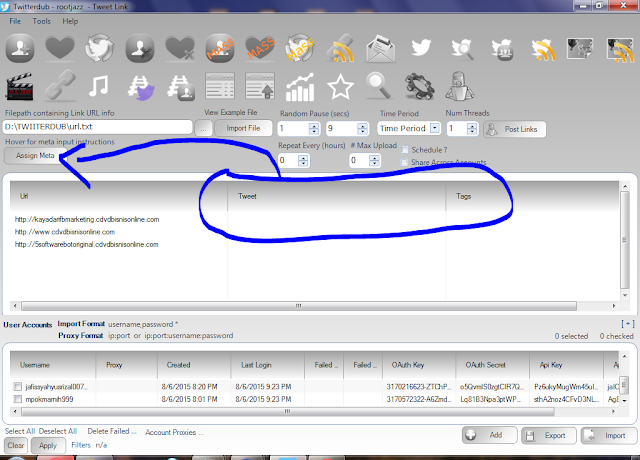Viewport: 640px width, 460px height.
Task: Click the Filepath input containing url.txt
Action: tap(97, 127)
